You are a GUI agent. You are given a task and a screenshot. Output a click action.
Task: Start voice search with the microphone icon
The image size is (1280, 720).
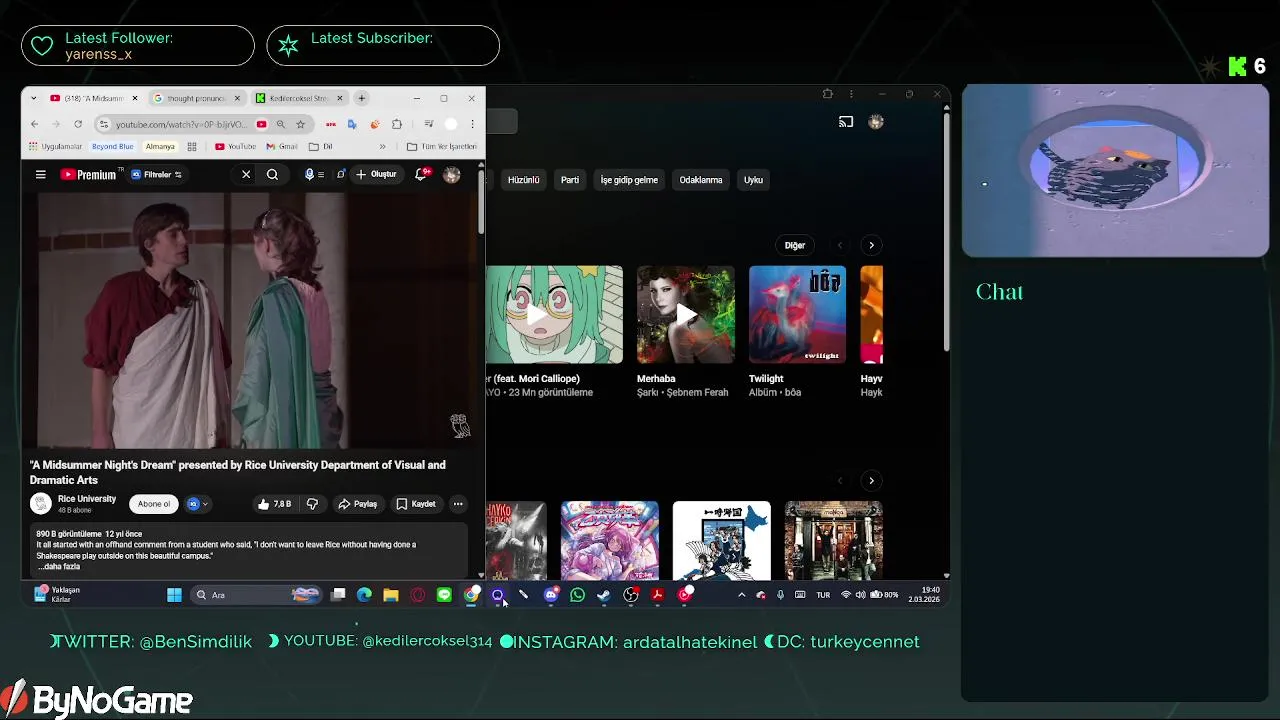(309, 174)
